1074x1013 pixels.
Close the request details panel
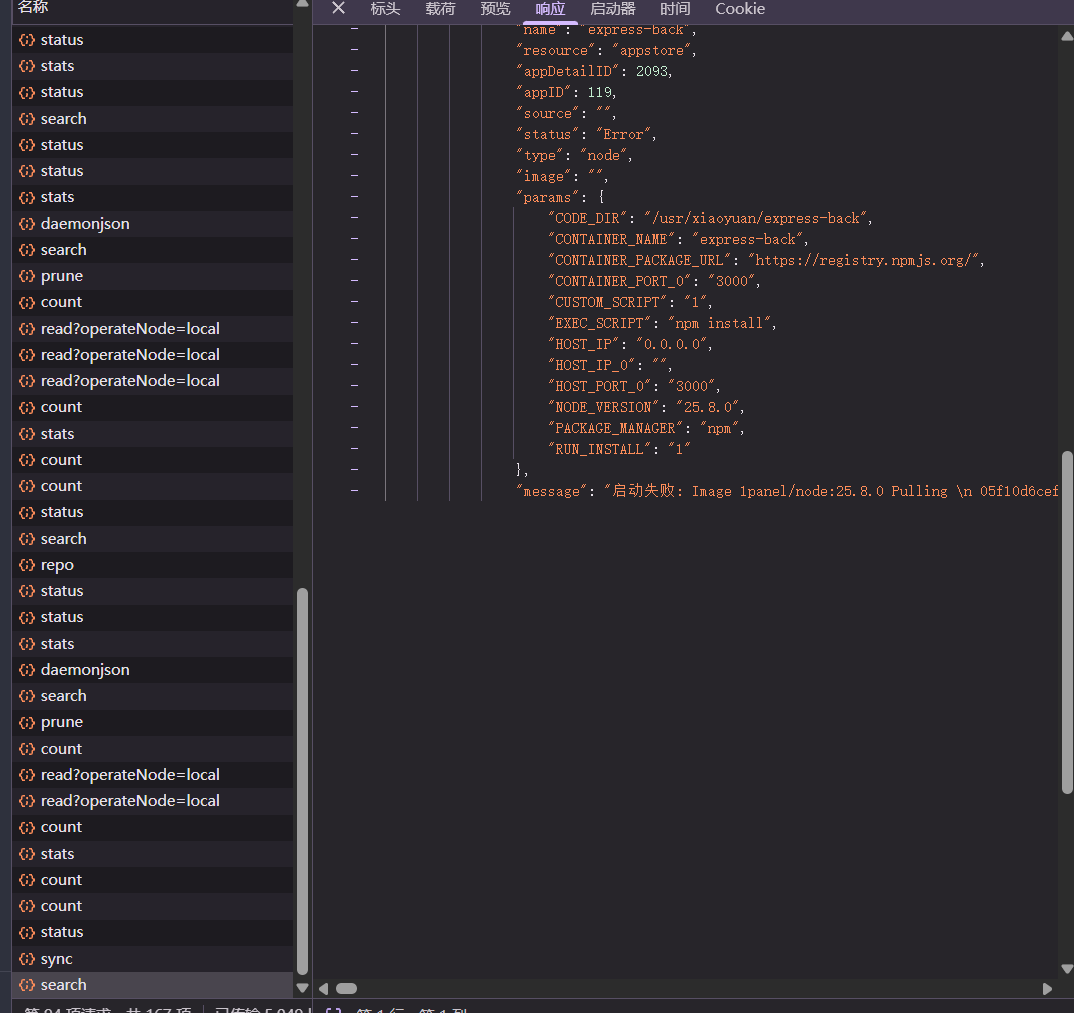(338, 8)
